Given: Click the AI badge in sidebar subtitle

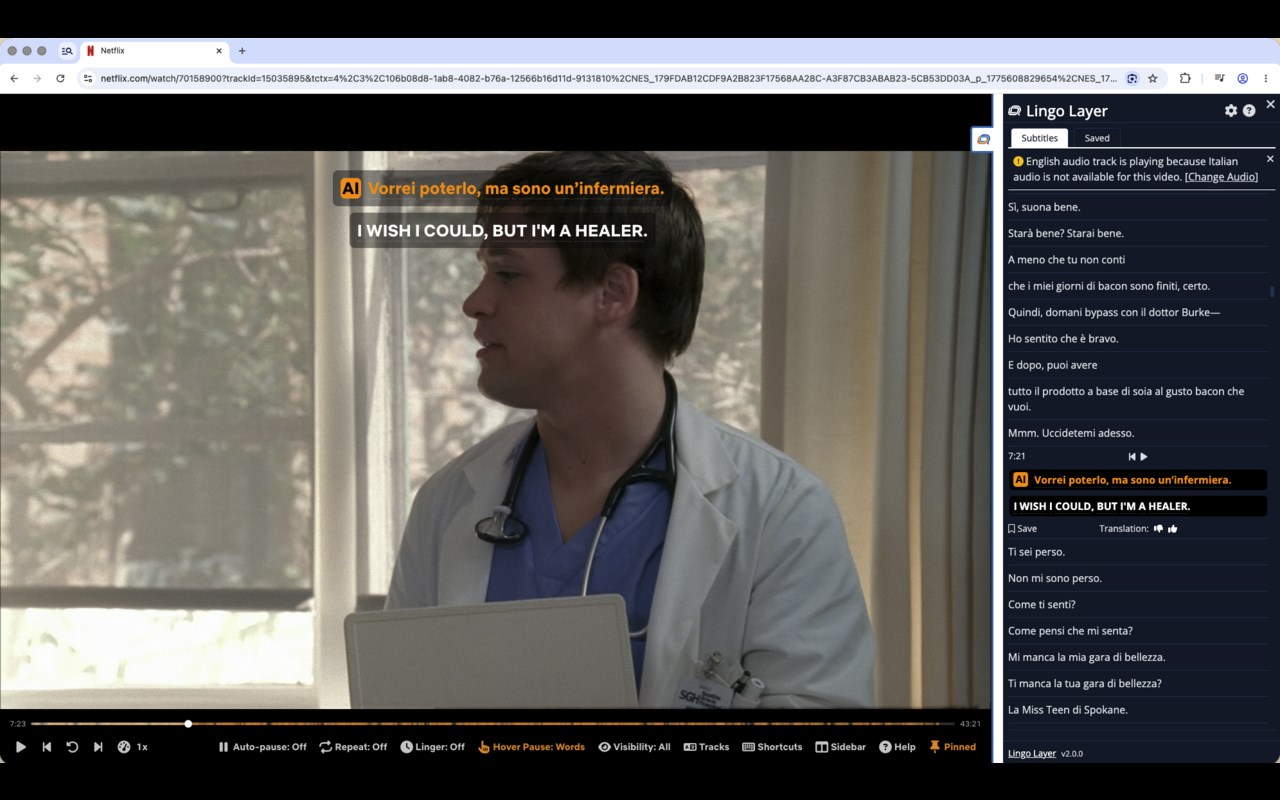Looking at the screenshot, I should [x=1020, y=480].
